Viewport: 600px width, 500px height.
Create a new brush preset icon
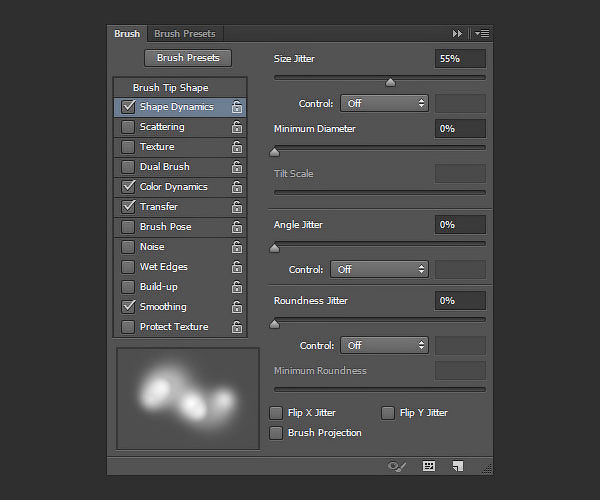point(458,466)
